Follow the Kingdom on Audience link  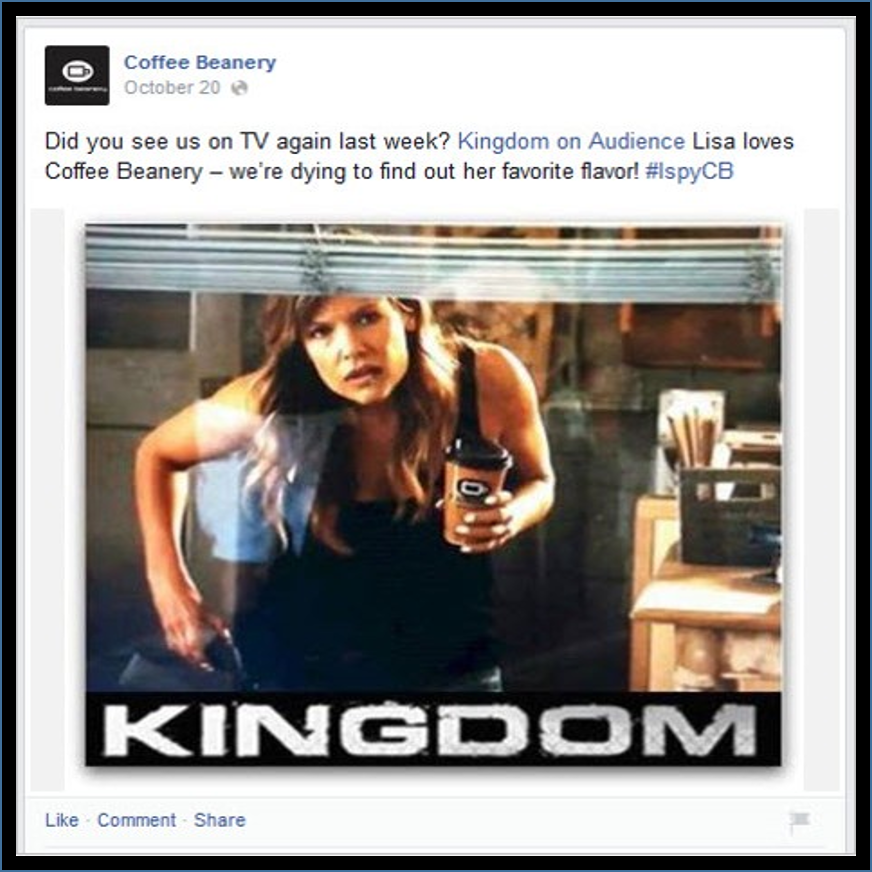click(571, 141)
